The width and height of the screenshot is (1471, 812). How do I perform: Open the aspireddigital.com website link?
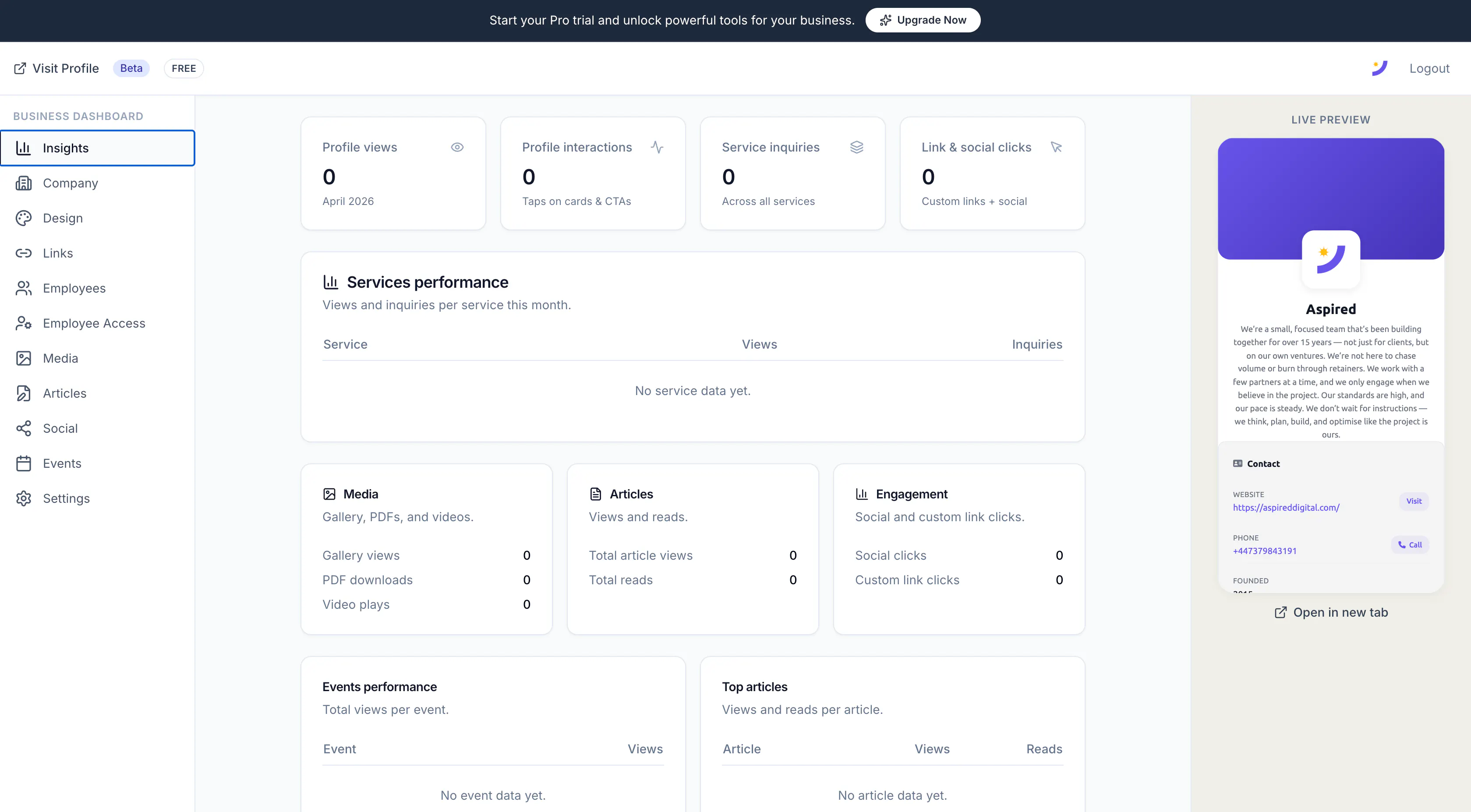coord(1286,508)
